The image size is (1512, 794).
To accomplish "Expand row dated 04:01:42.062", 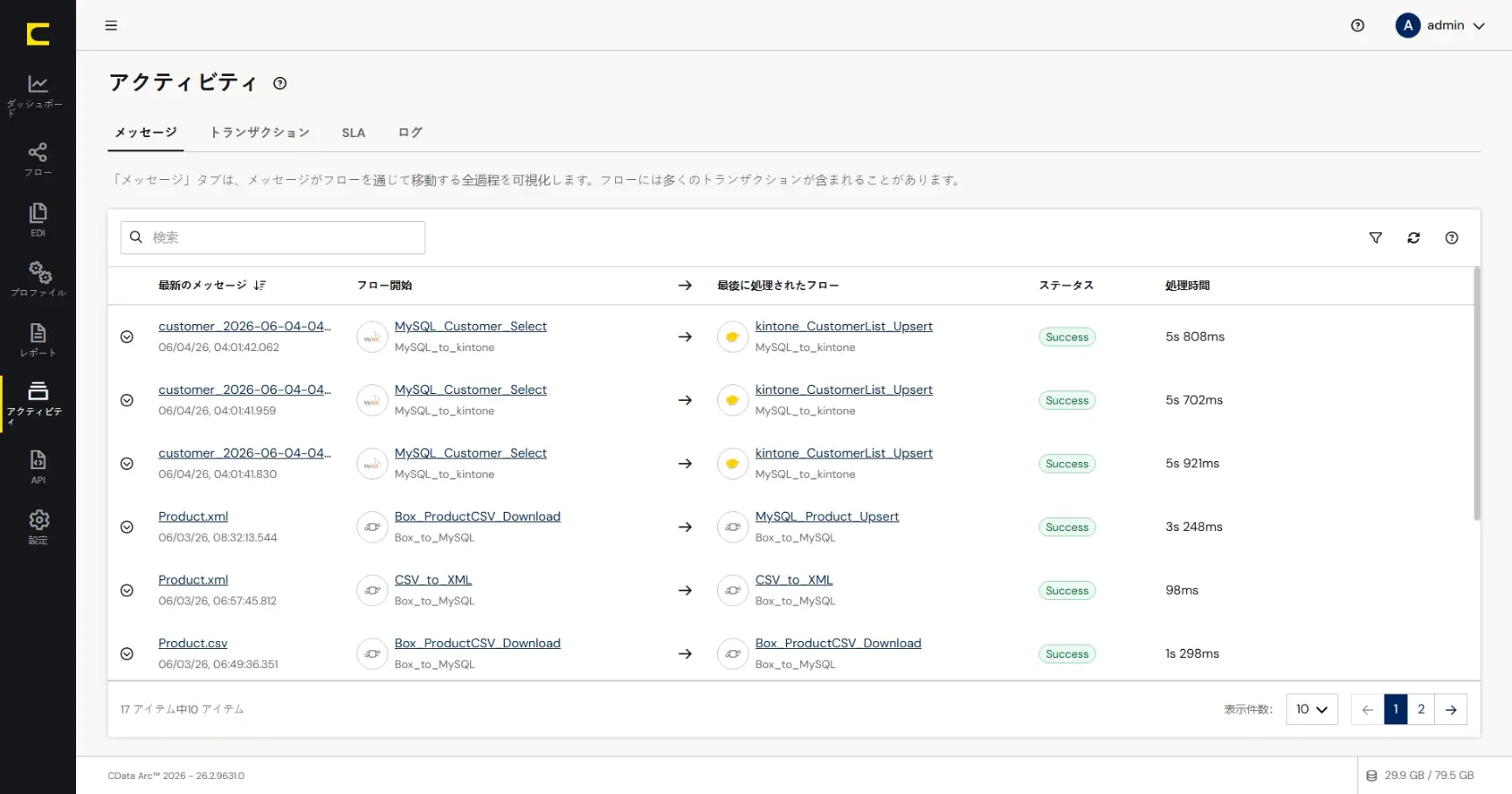I will point(127,336).
